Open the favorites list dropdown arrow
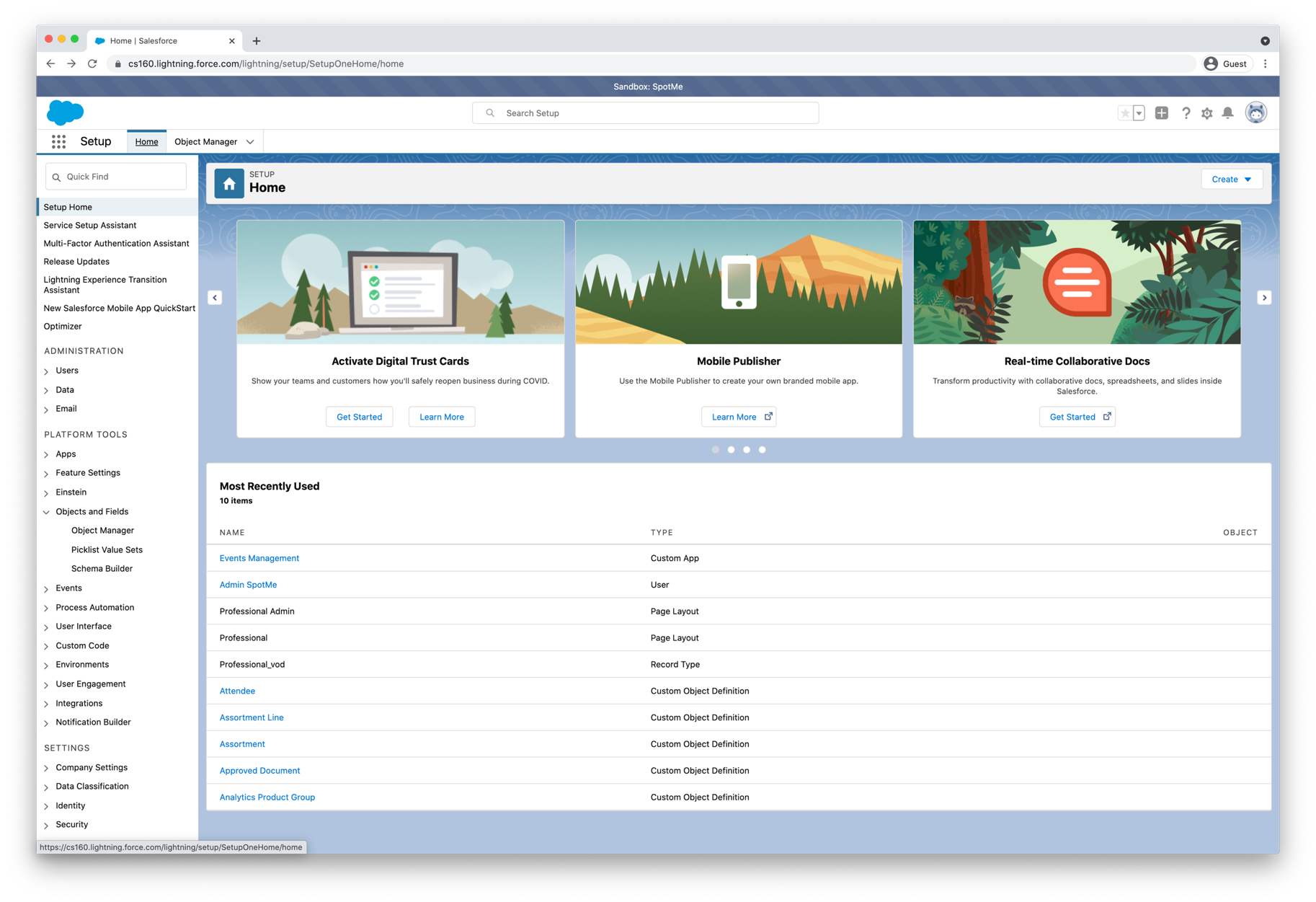 pyautogui.click(x=1139, y=113)
